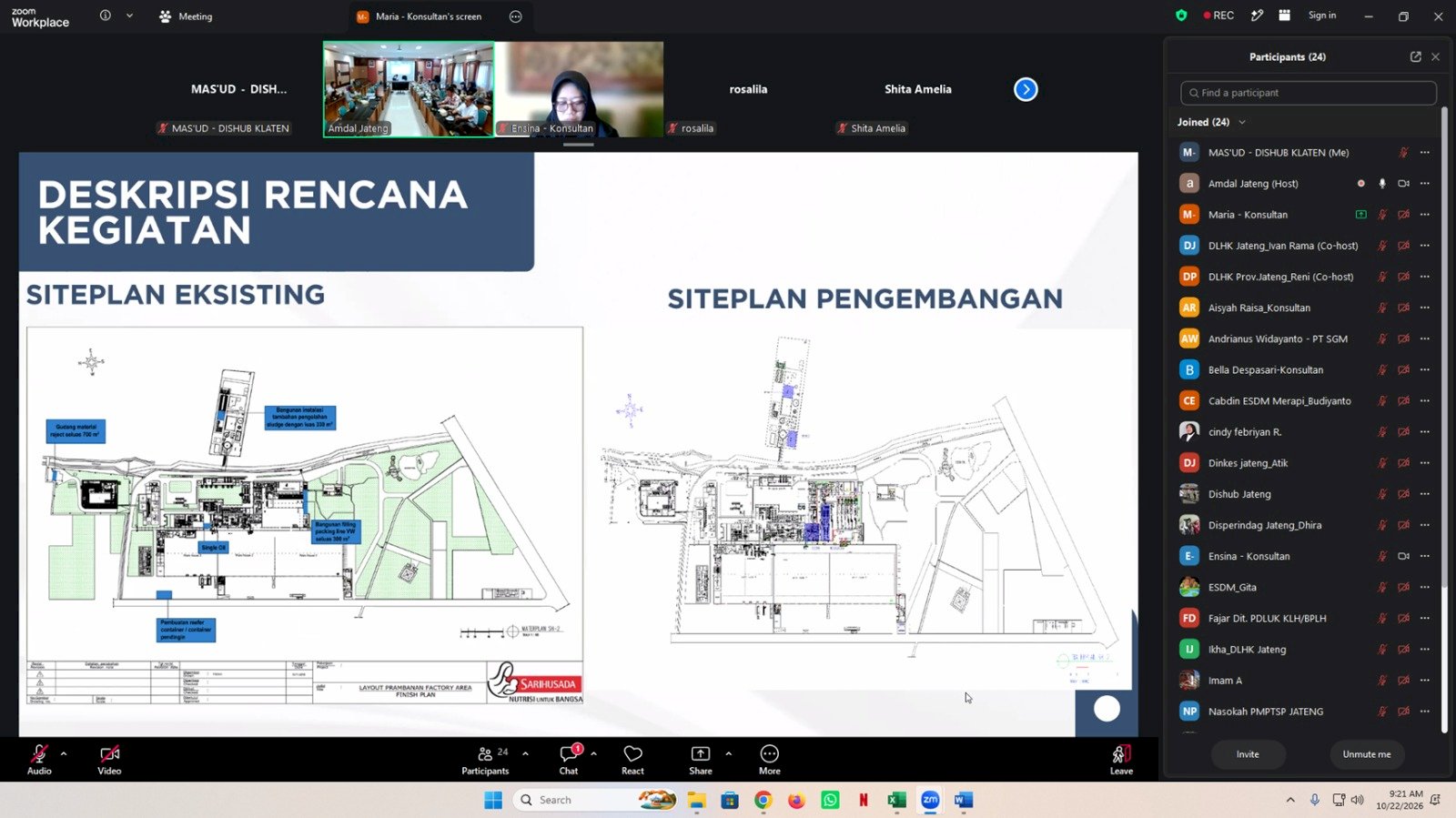Click muted mic icon for MAS'UD - DISHUB KLATEN (Me)
1456x818 pixels.
coord(1404,153)
